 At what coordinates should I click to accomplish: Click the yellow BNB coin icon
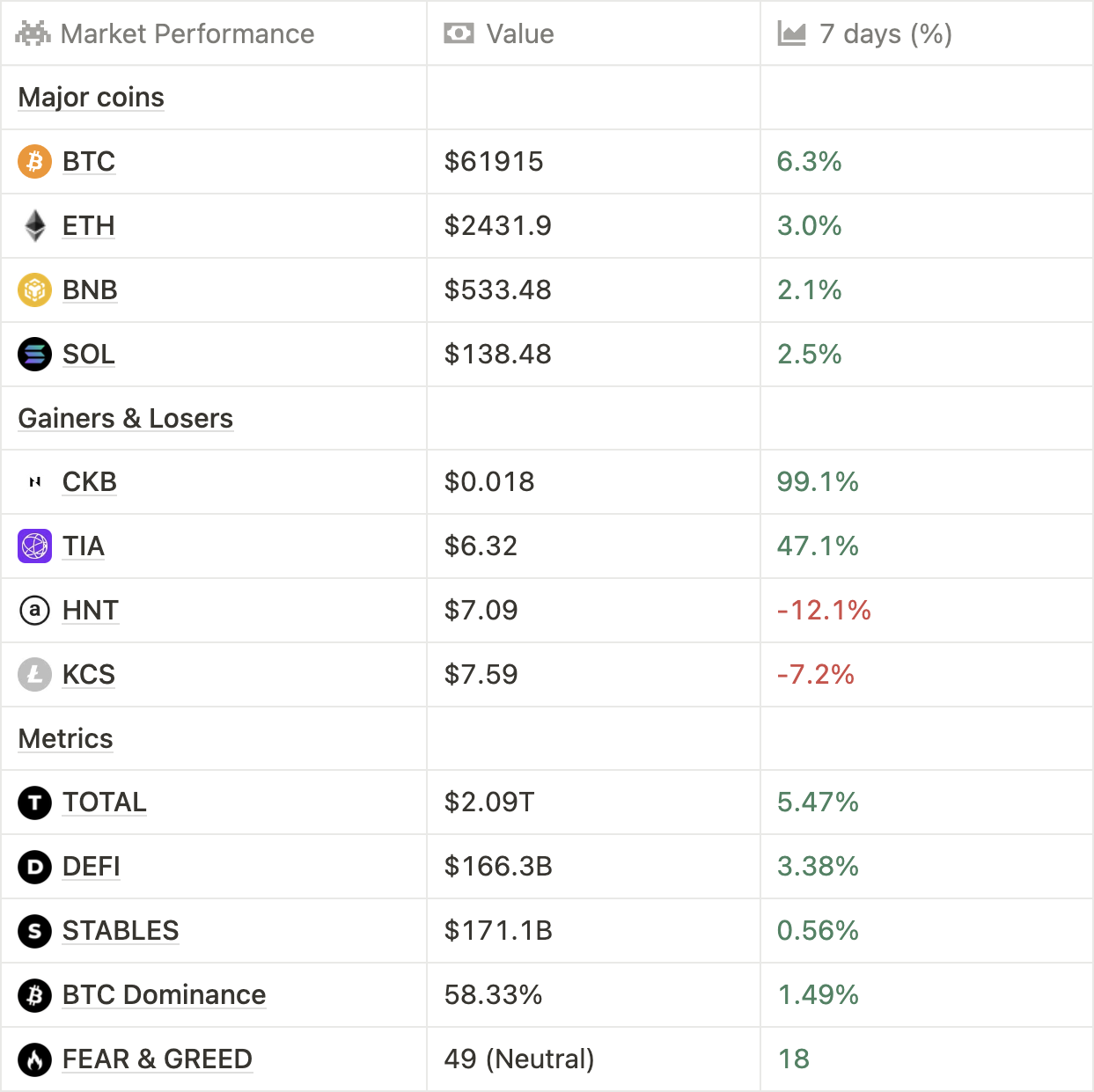(x=35, y=290)
